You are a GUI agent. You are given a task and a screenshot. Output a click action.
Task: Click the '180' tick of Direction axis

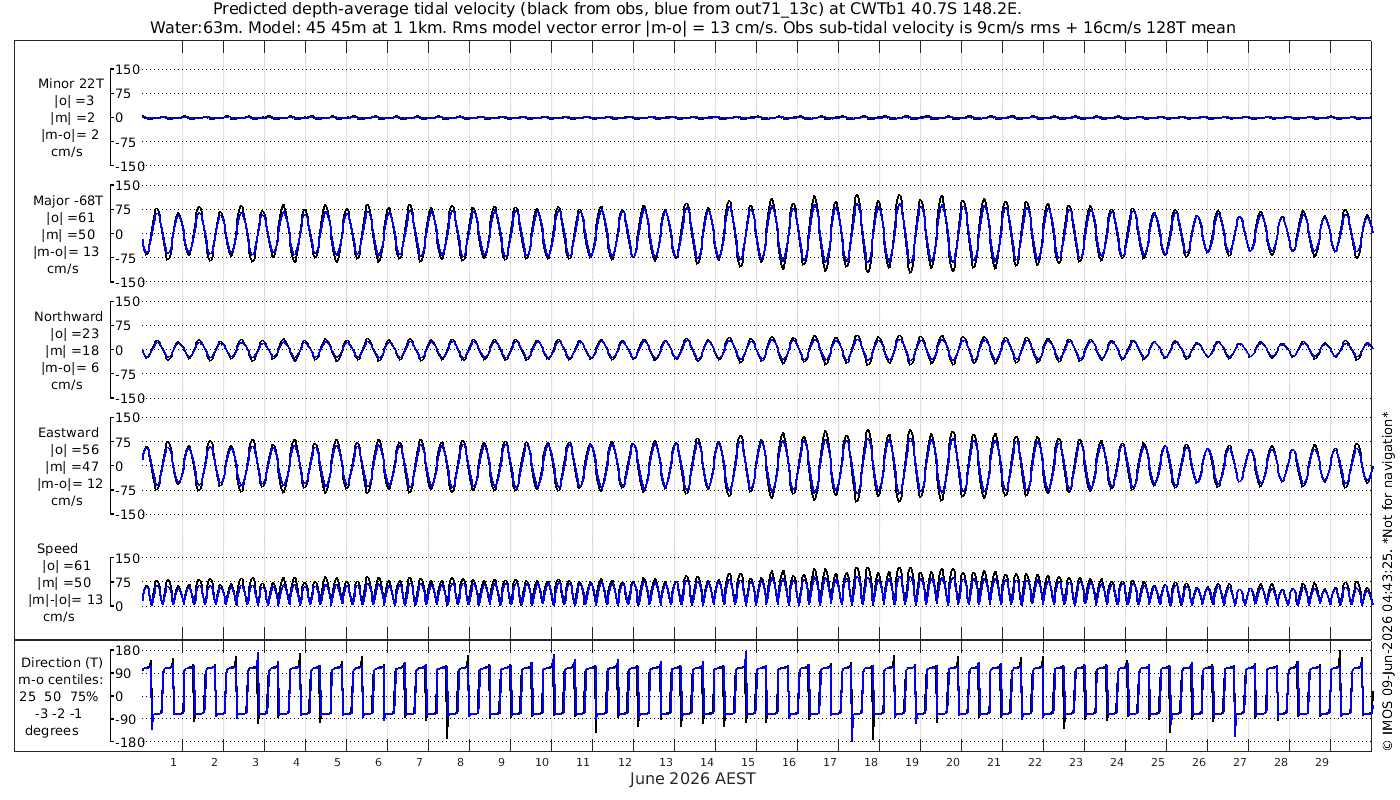click(x=126, y=650)
